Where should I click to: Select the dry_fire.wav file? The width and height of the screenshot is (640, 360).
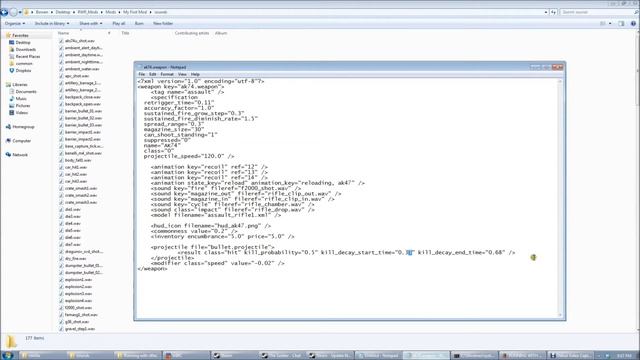point(76,259)
